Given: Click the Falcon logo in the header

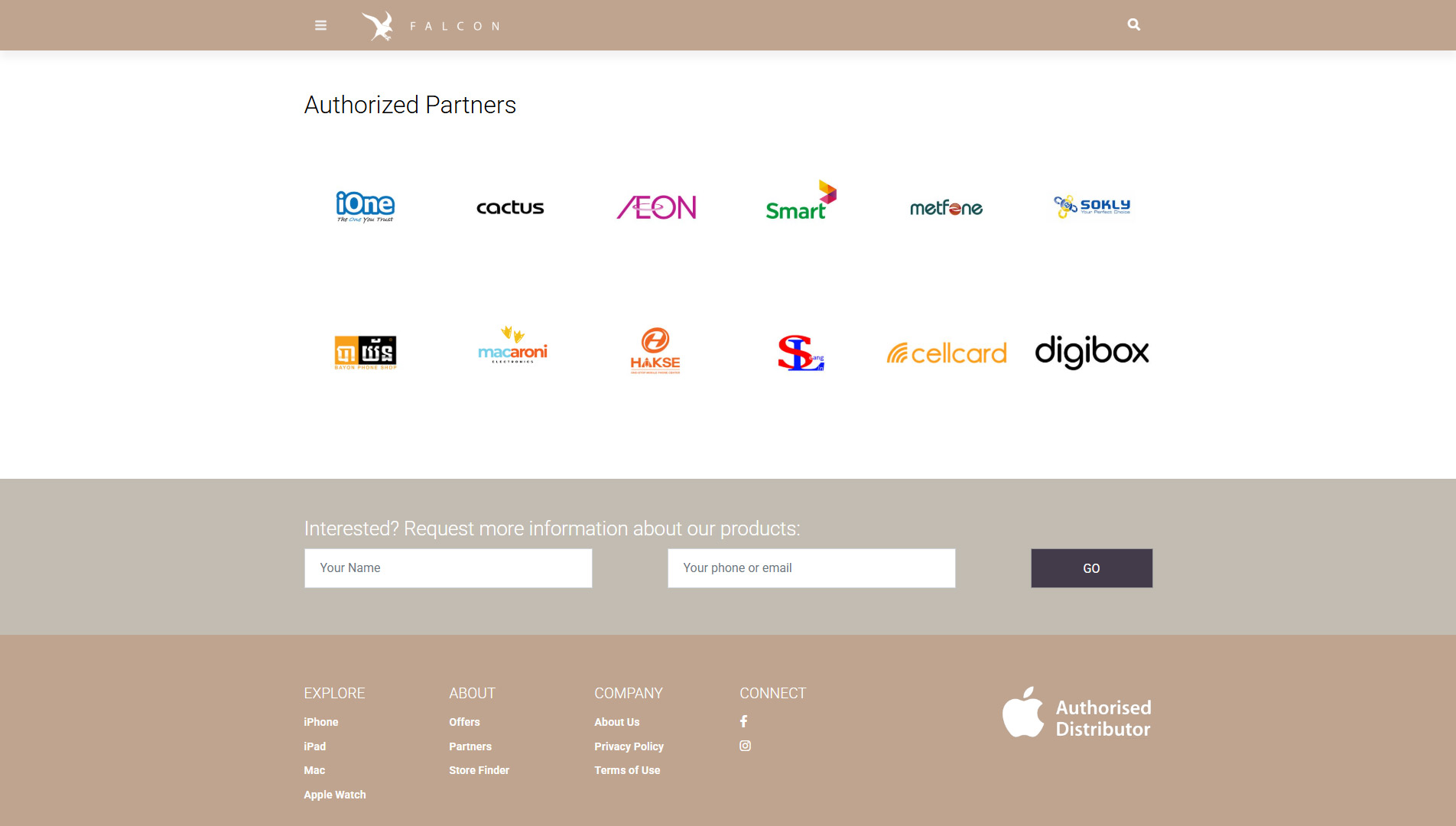Looking at the screenshot, I should (x=431, y=24).
